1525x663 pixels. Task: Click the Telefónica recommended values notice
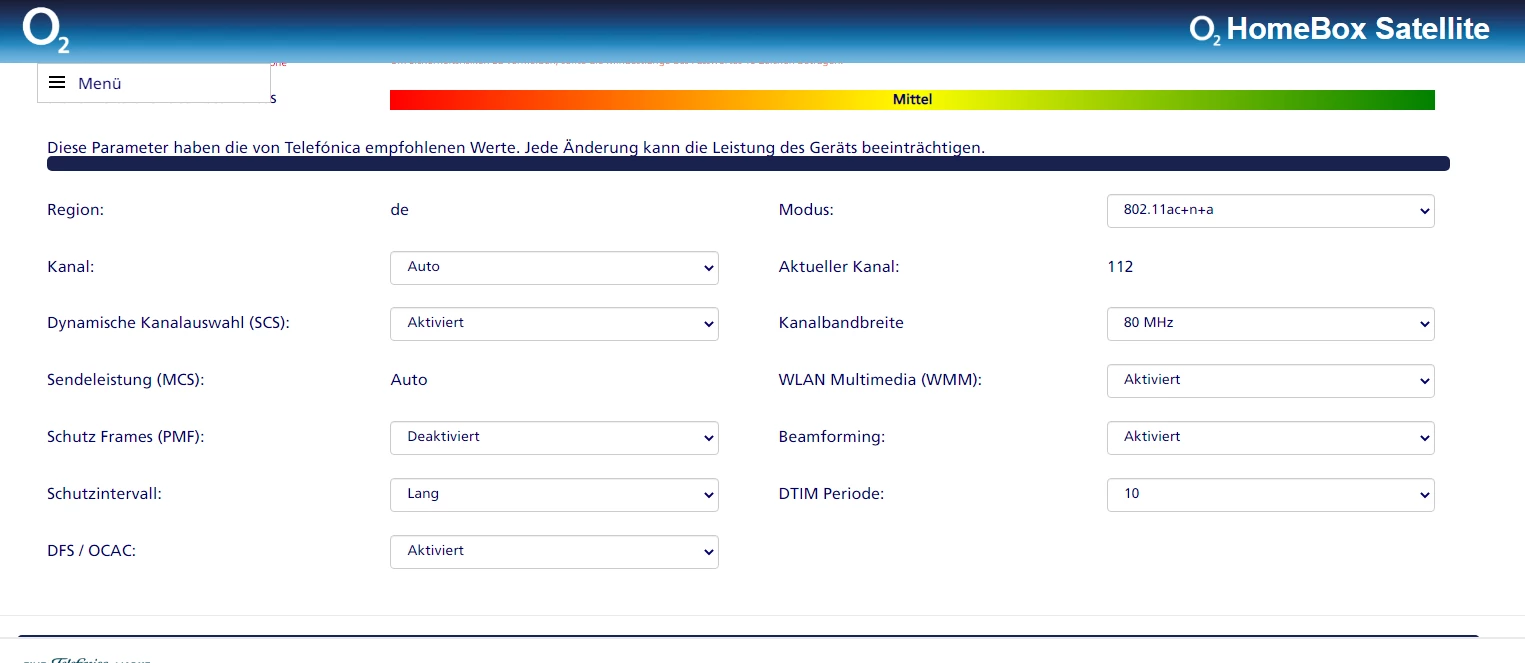(516, 148)
